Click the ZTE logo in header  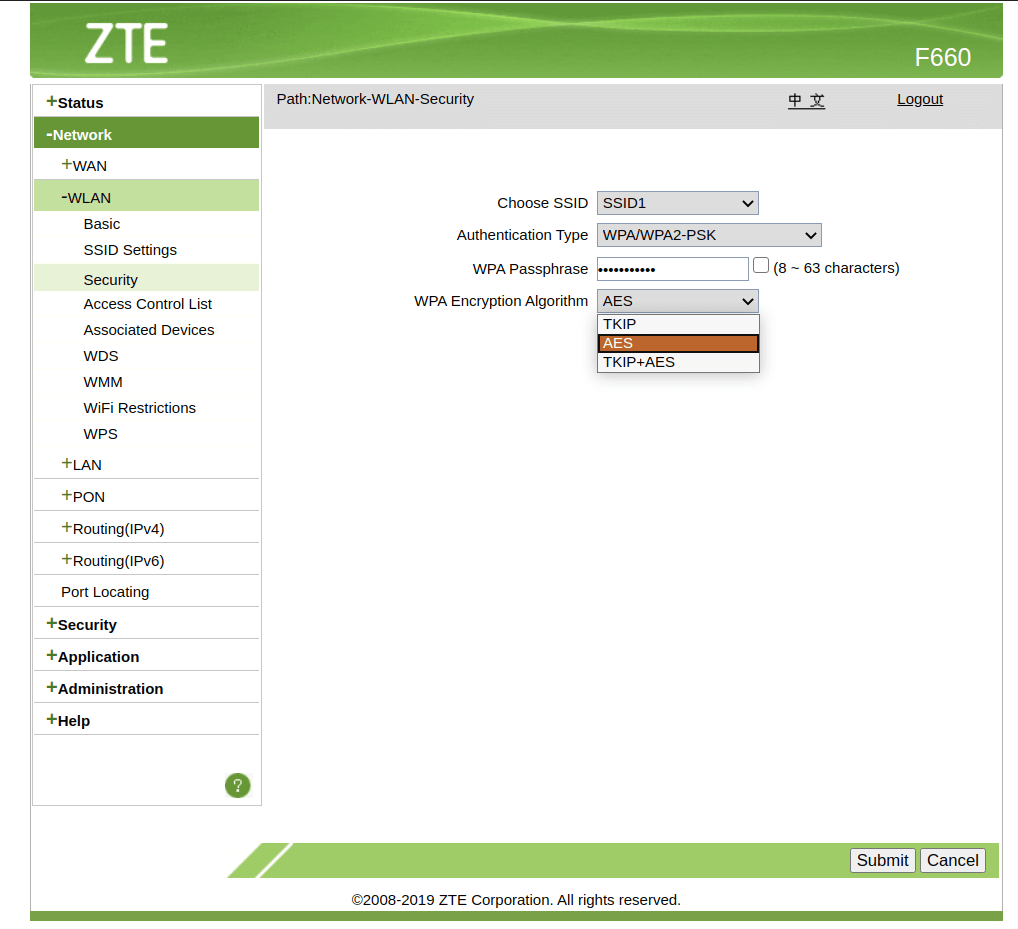[x=127, y=43]
